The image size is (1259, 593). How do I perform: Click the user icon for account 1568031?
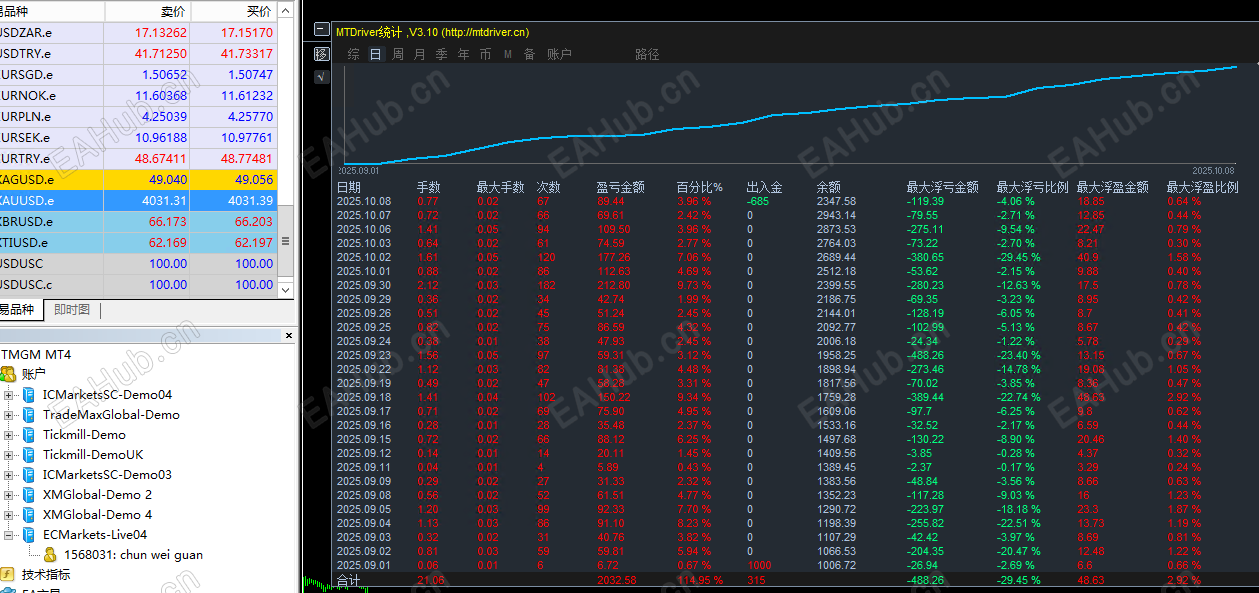[x=50, y=554]
